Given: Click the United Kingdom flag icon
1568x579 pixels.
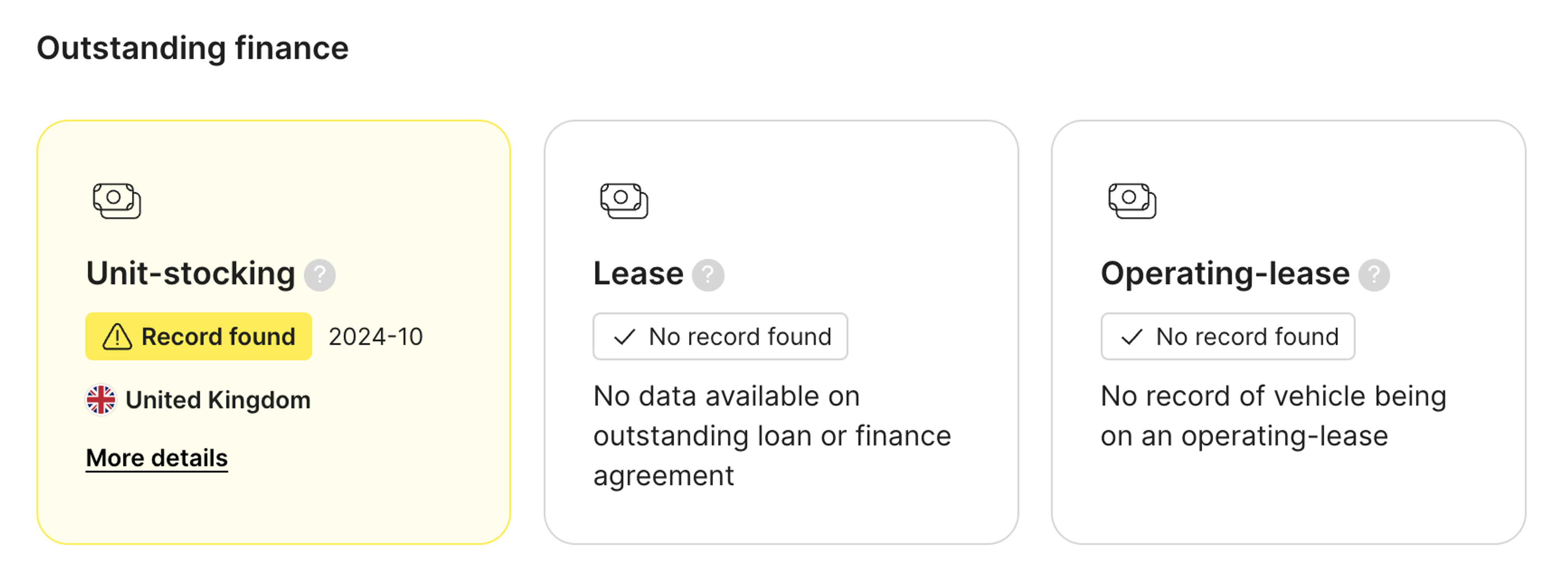Looking at the screenshot, I should [101, 400].
